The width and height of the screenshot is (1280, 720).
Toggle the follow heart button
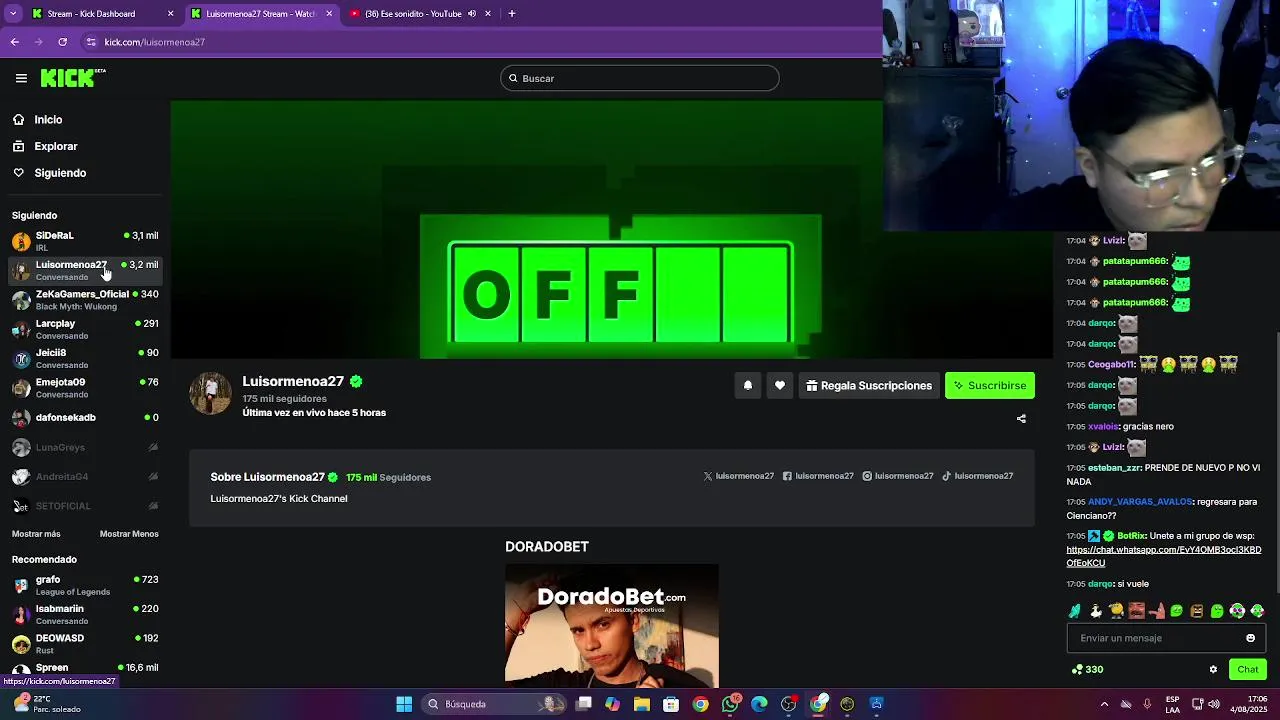click(x=780, y=385)
